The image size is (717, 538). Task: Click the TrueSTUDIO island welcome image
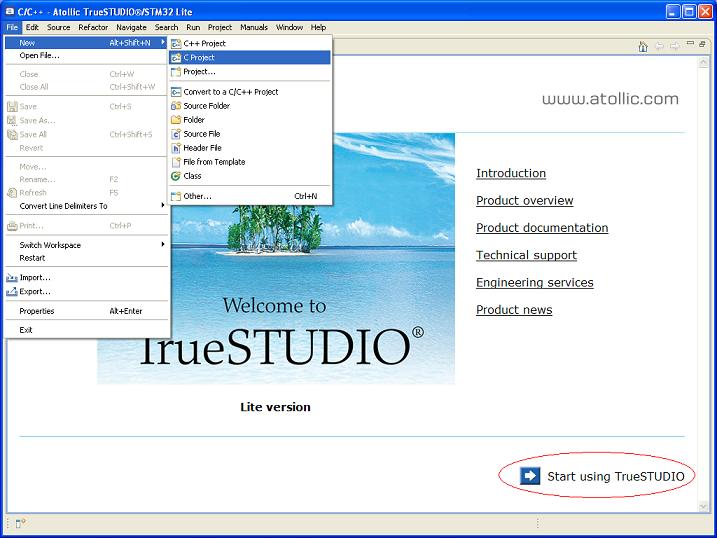coord(276,259)
